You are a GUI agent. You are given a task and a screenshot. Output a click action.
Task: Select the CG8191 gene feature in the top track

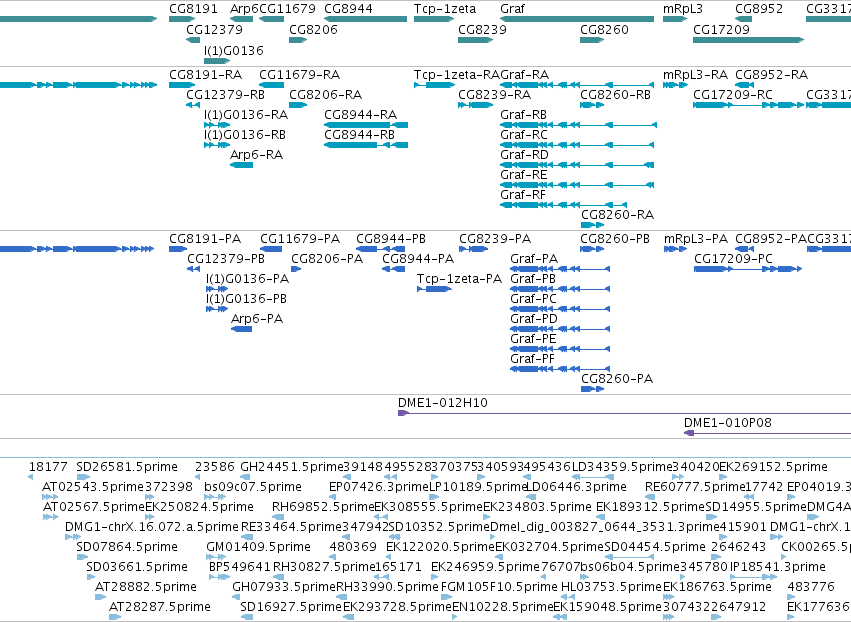(x=182, y=19)
